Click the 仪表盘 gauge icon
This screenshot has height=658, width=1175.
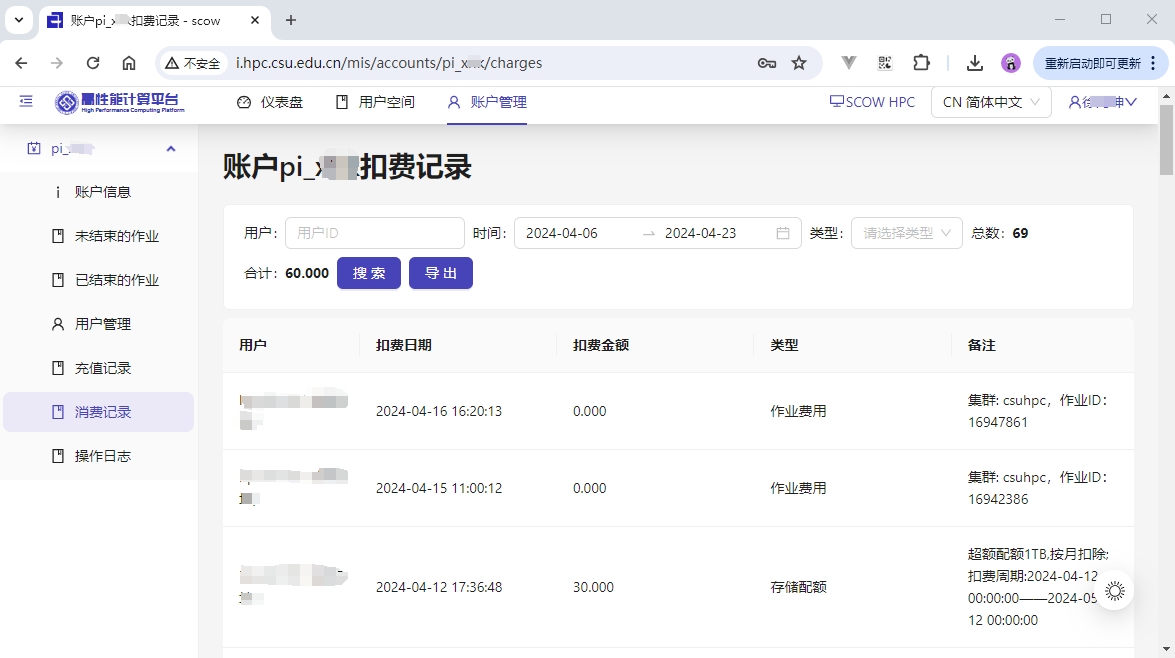[x=244, y=102]
